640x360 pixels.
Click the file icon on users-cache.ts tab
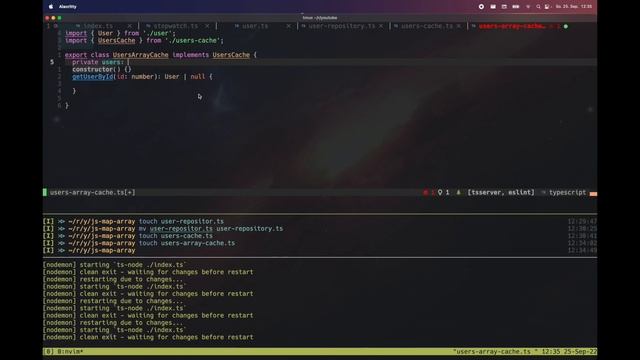click(396, 26)
